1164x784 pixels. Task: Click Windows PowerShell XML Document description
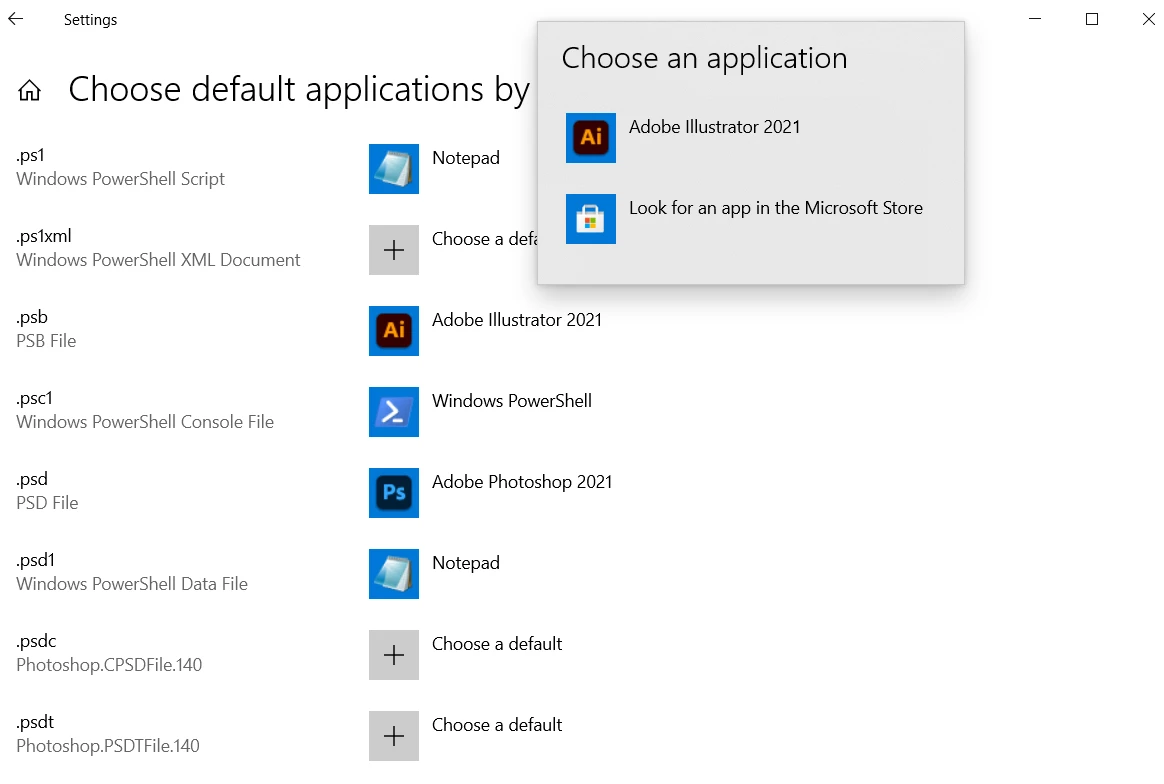pos(158,260)
